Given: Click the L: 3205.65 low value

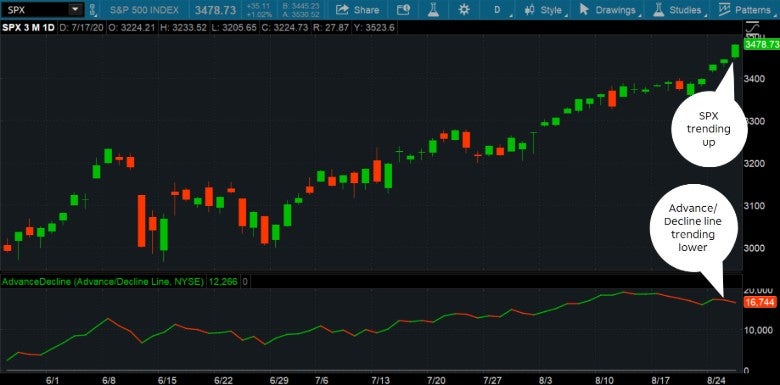Looking at the screenshot, I should pos(234,28).
